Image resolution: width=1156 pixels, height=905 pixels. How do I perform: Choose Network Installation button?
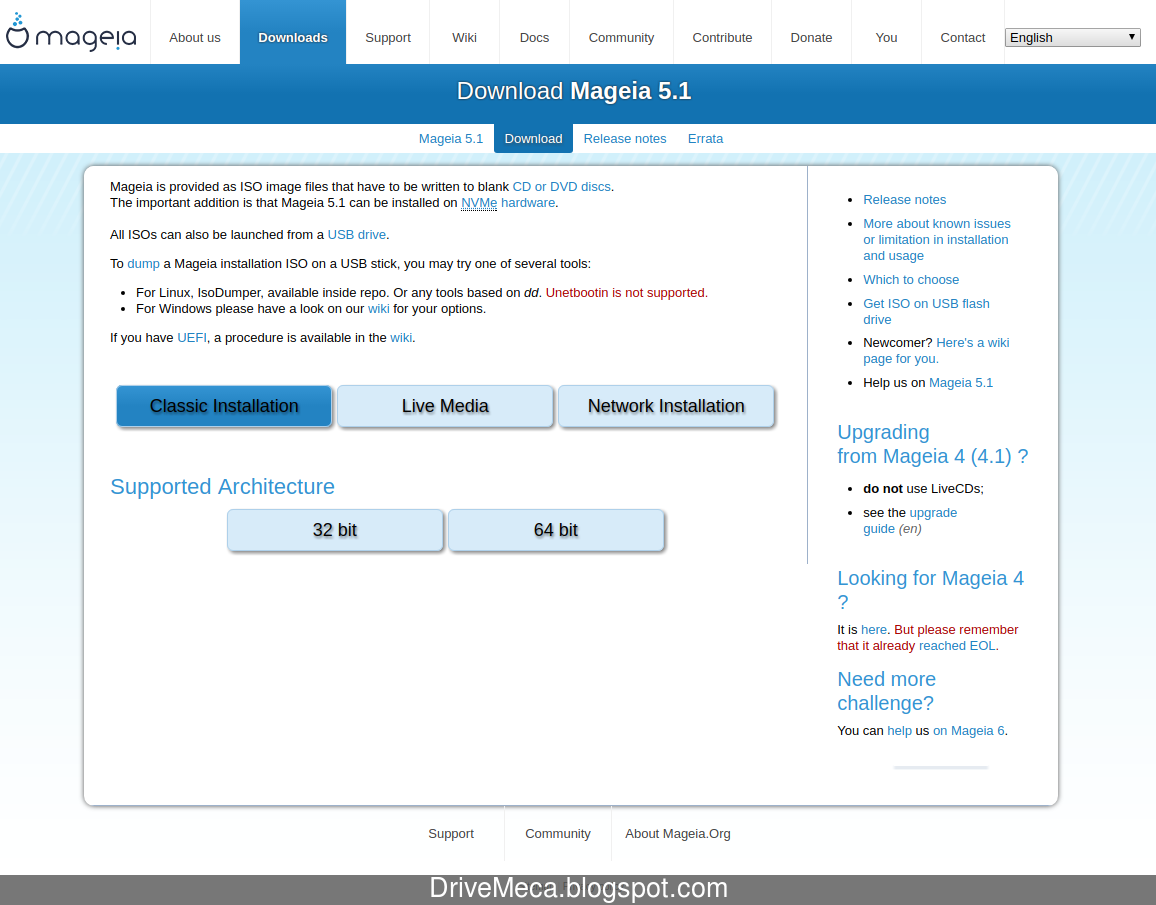(x=666, y=406)
